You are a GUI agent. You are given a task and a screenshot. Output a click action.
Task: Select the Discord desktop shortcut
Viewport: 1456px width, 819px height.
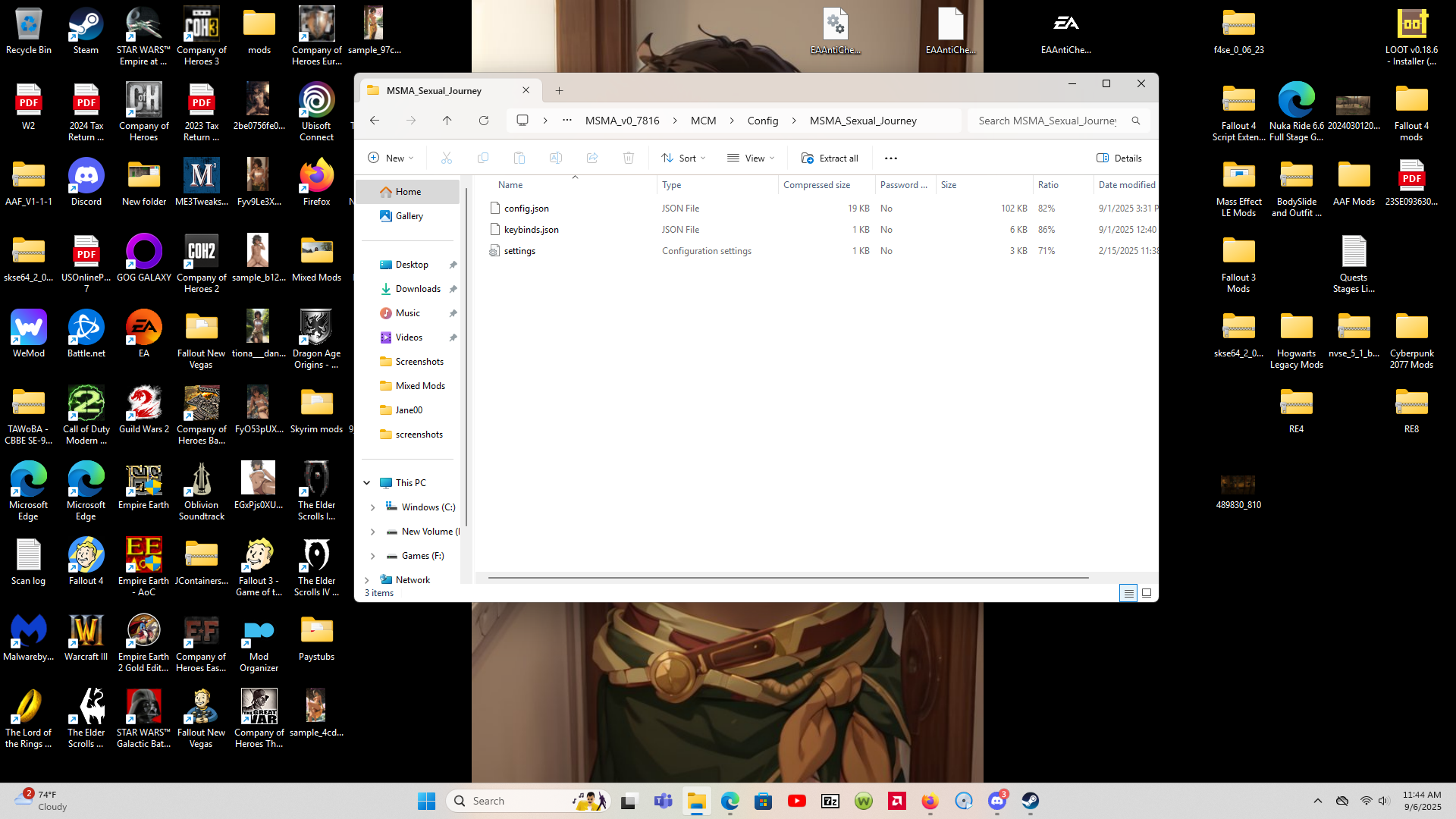point(86,183)
